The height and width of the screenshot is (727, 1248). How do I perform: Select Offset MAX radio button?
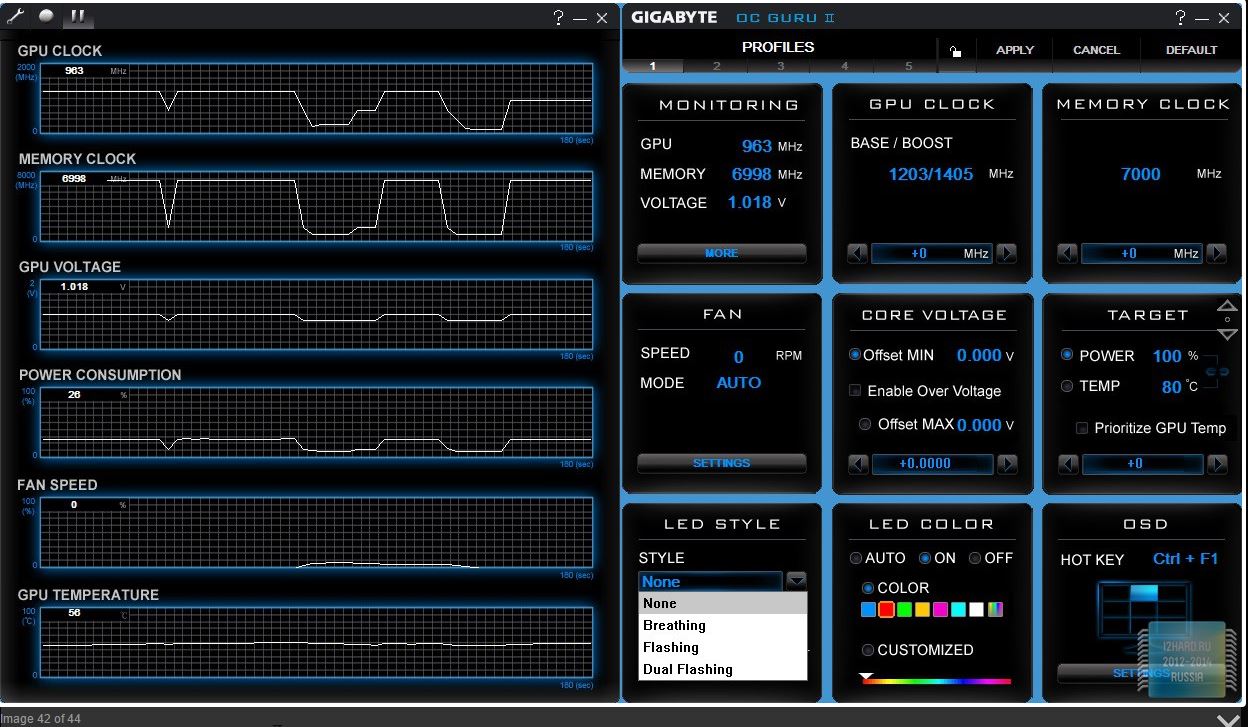[865, 424]
